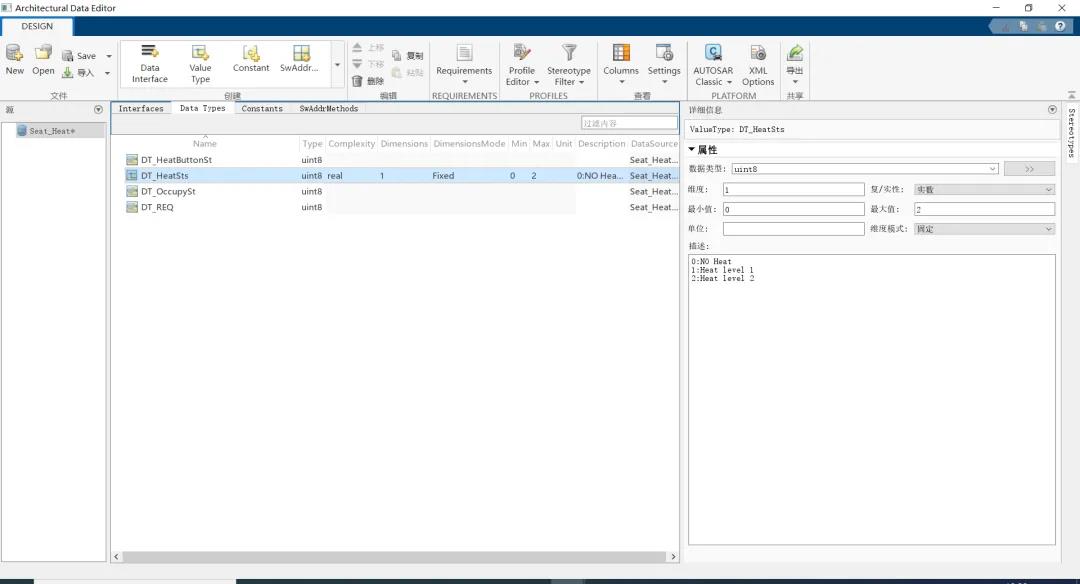Click the filter content search field

tap(629, 123)
